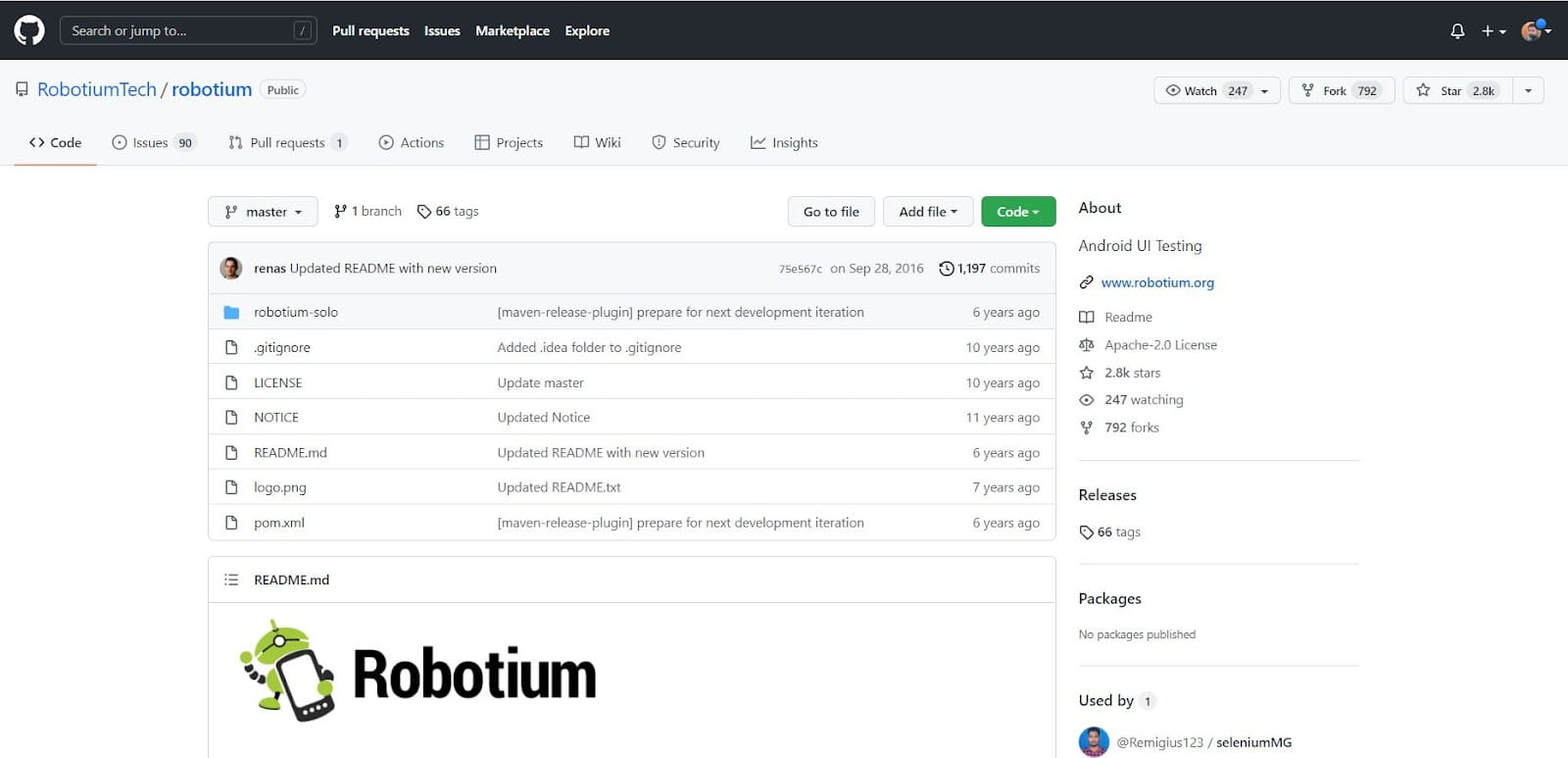Open the star lists dropdown arrow
The width and height of the screenshot is (1568, 758).
coord(1528,91)
